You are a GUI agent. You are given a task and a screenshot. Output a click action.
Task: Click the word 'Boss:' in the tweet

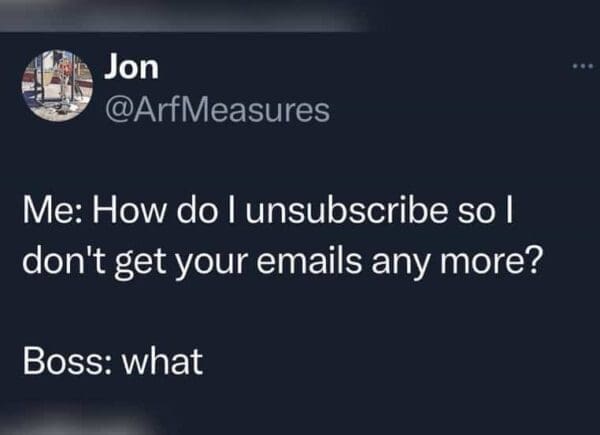(68, 362)
